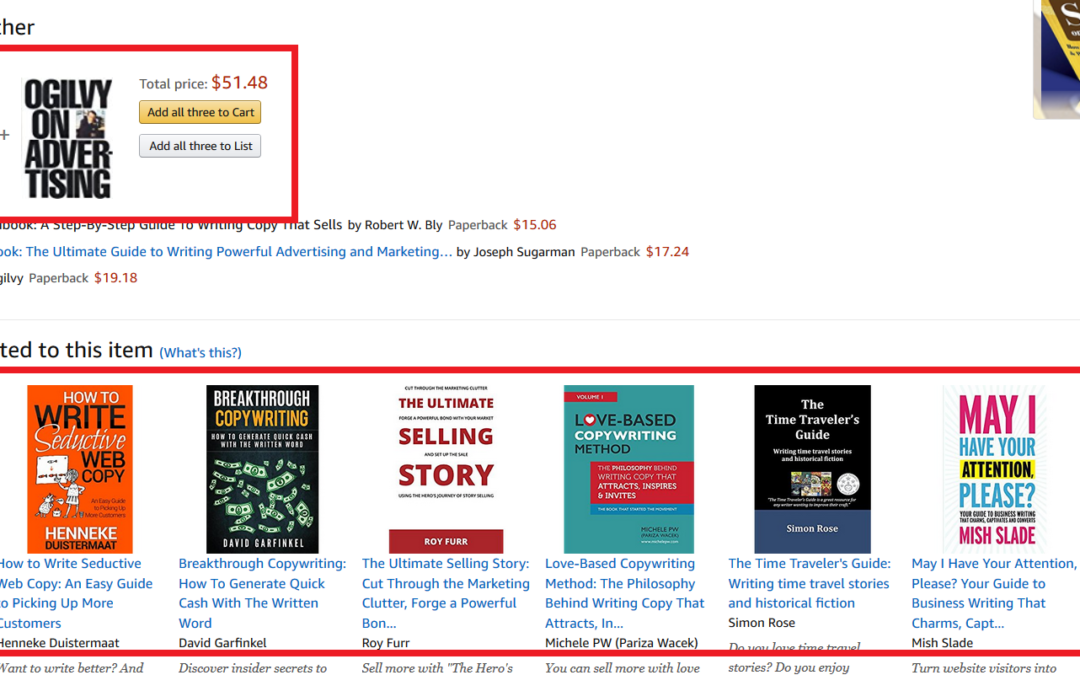Click the Add all three to List button

pos(200,146)
